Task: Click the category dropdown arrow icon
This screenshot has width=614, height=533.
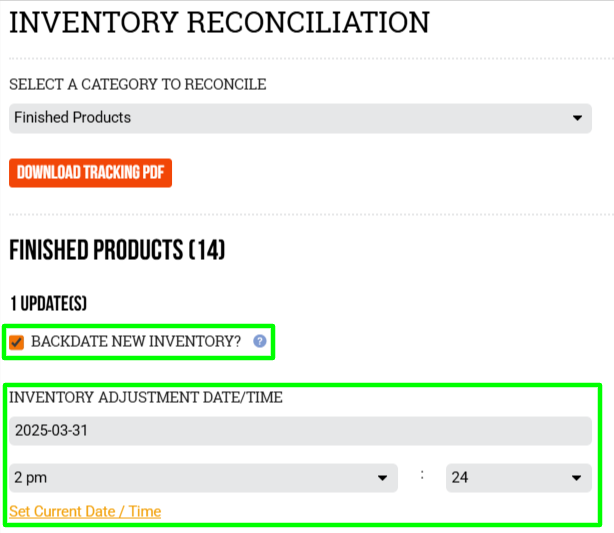Action: [x=577, y=118]
